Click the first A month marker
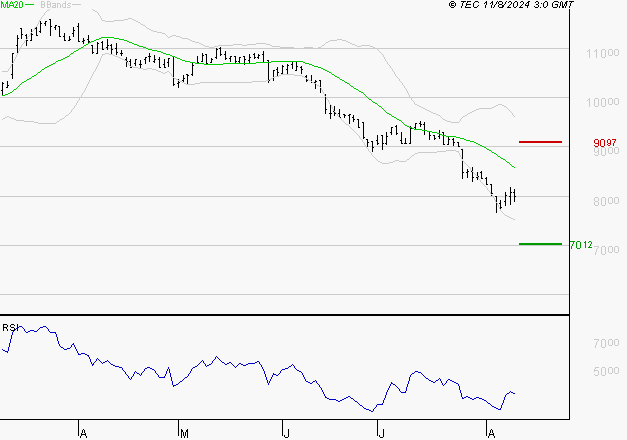 (x=83, y=433)
